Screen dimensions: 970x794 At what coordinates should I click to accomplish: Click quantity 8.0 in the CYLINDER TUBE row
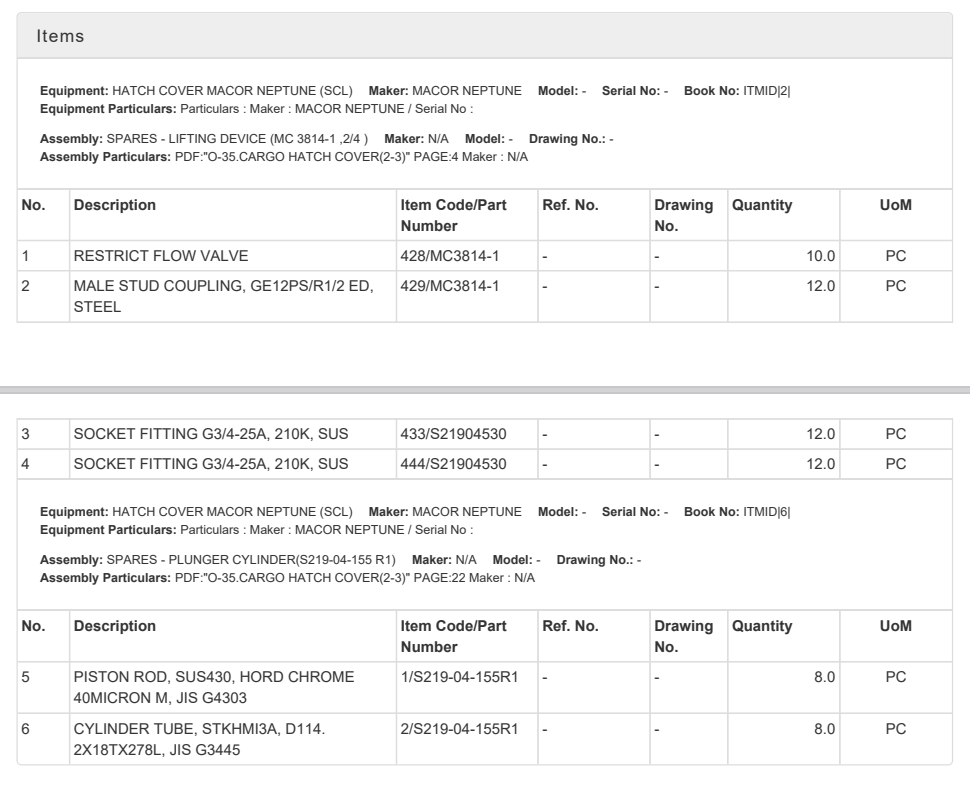tap(825, 729)
